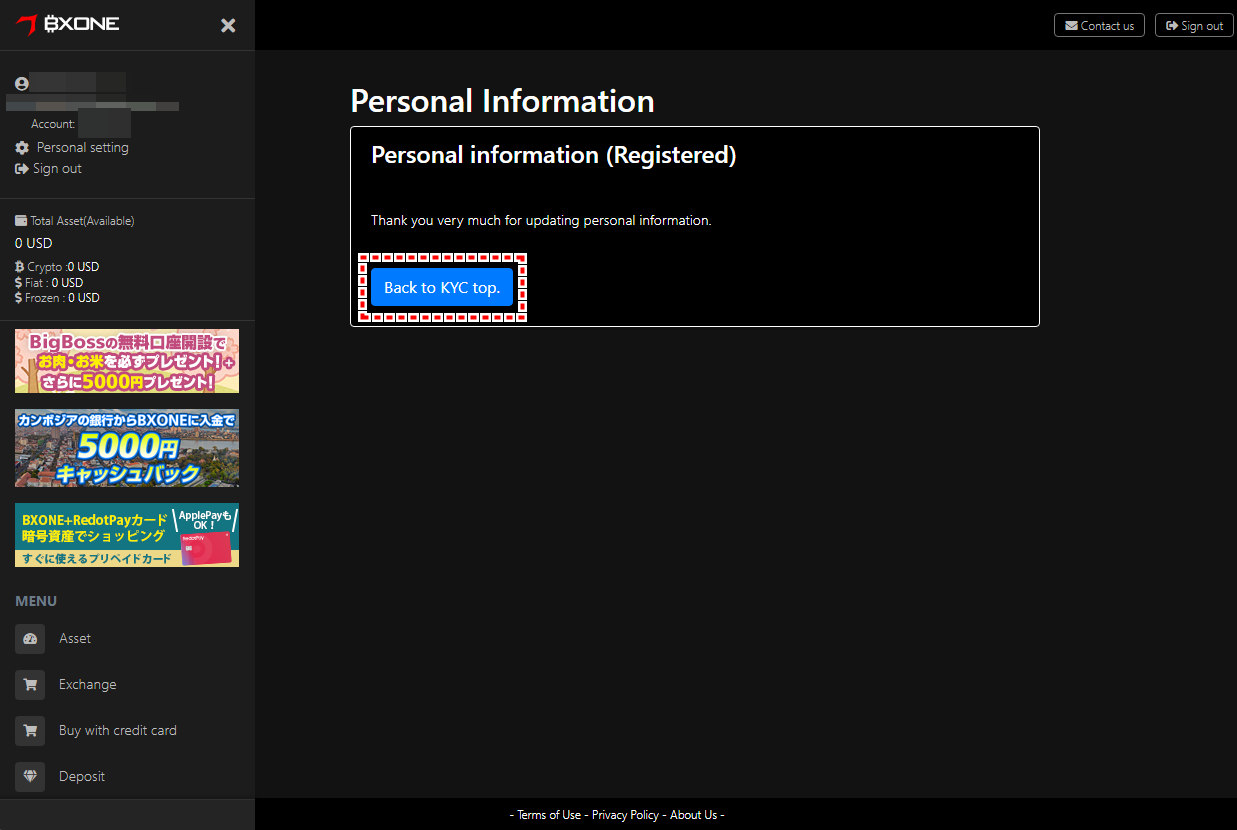Open the Terms of Use link
Image resolution: width=1237 pixels, height=830 pixels.
point(548,815)
